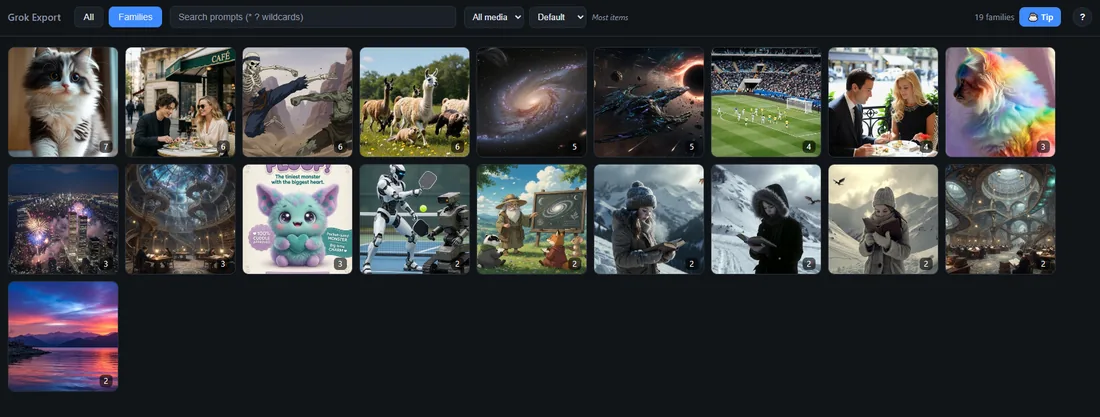The height and width of the screenshot is (417, 1100).
Task: Focus the Search prompts input field
Action: [x=313, y=17]
